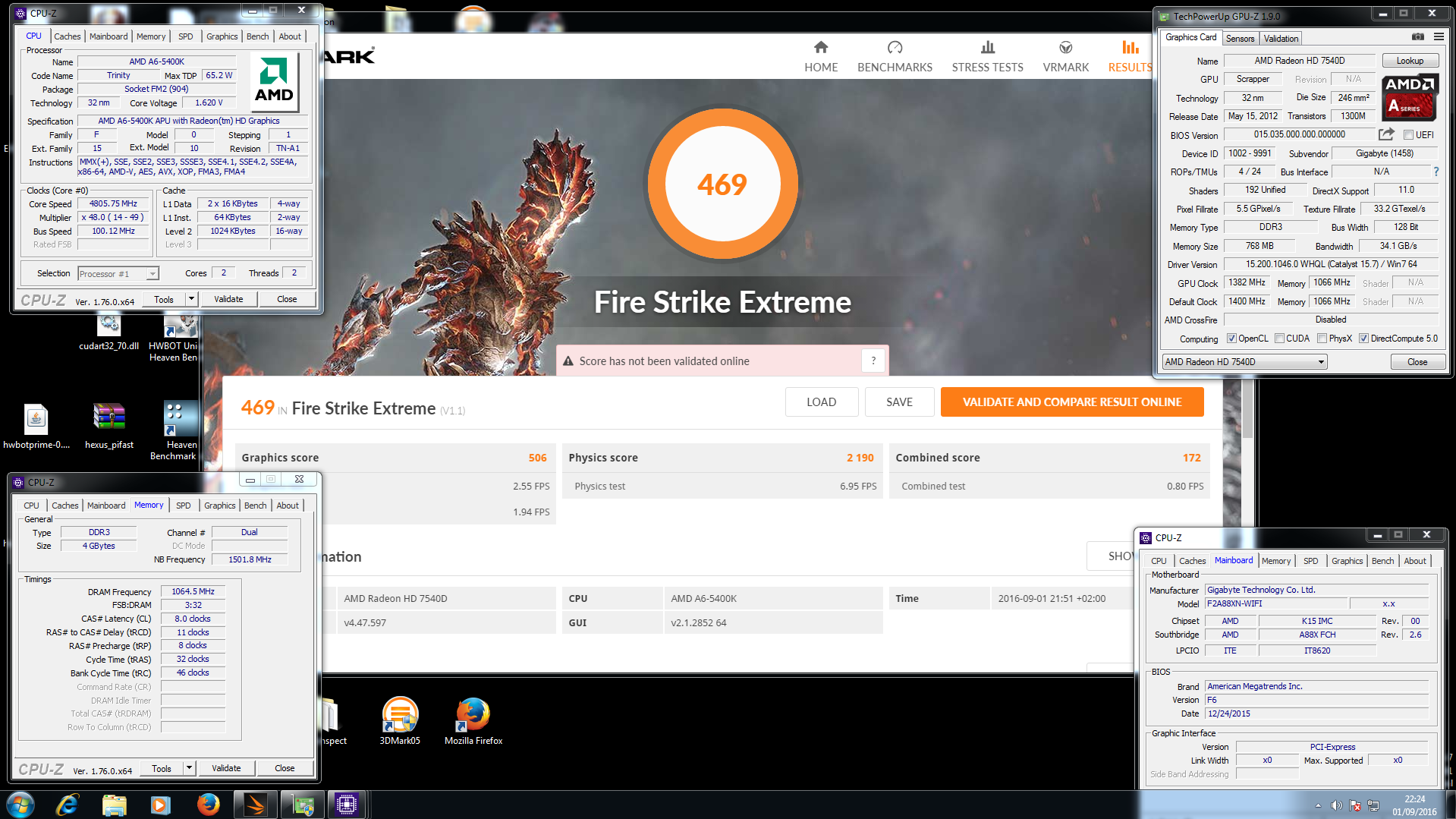Open the 3DMark05 desktop shortcut

[x=400, y=721]
